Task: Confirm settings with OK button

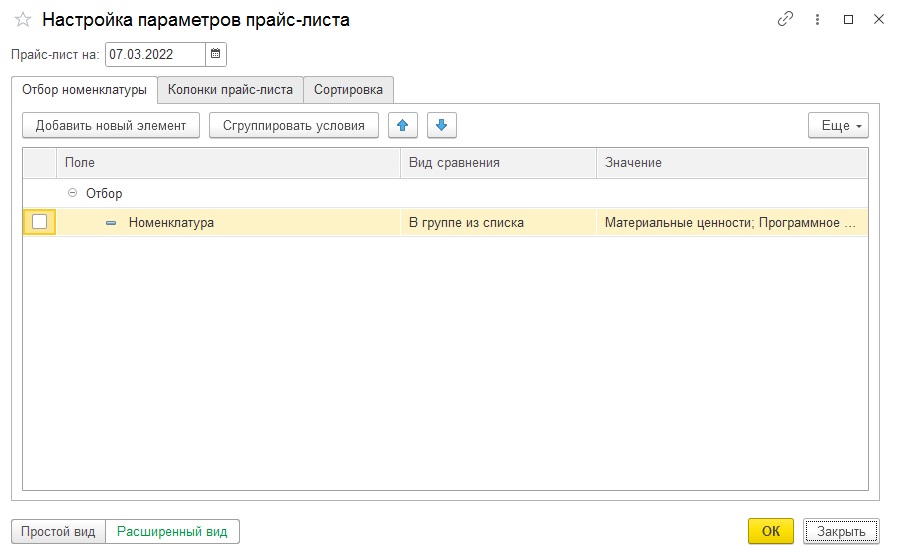Action: tap(771, 531)
